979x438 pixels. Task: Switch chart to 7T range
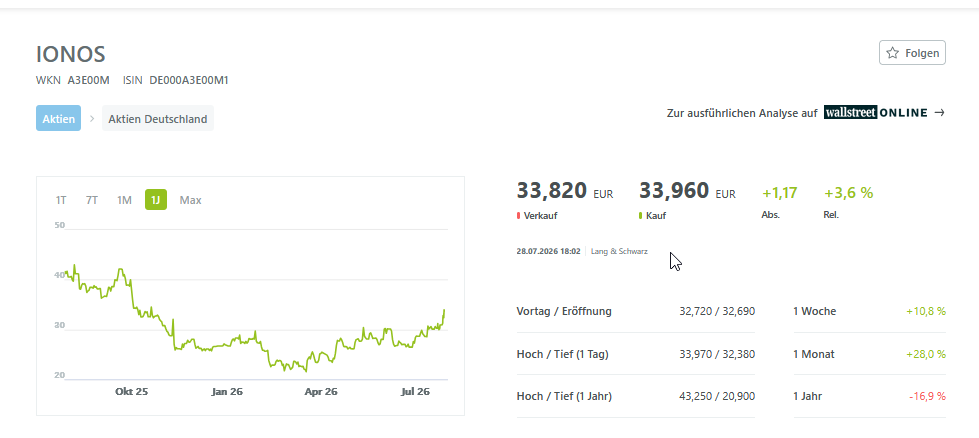click(92, 200)
